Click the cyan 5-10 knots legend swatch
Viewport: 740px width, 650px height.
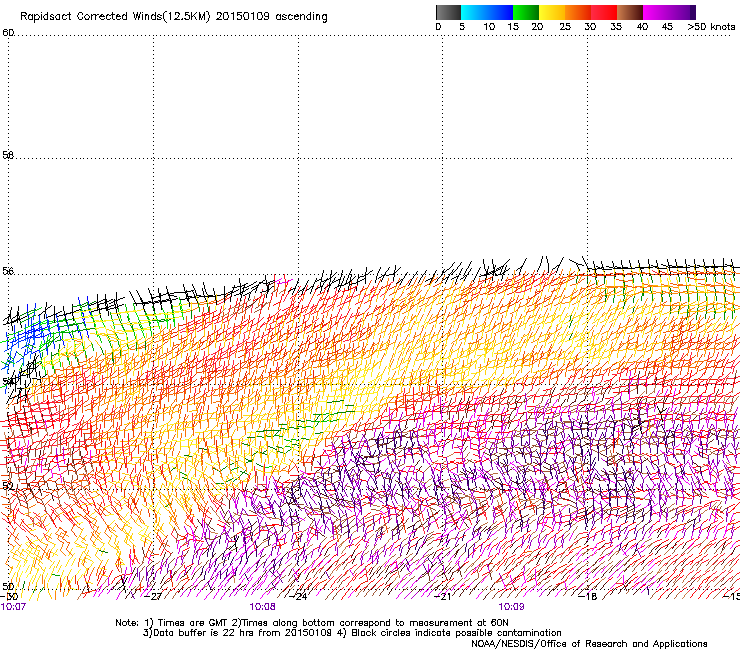point(474,12)
